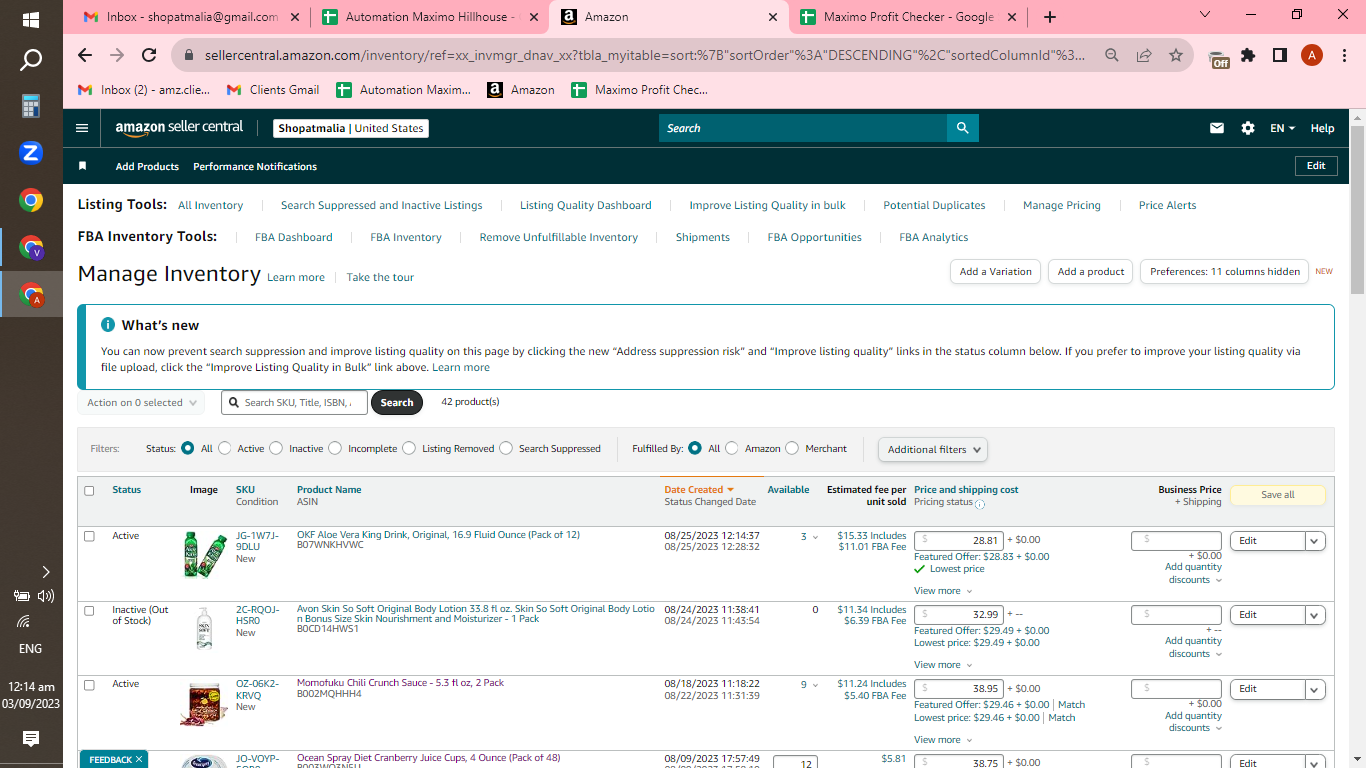
Task: Toggle the select-all checkbox in table header
Action: tap(89, 491)
